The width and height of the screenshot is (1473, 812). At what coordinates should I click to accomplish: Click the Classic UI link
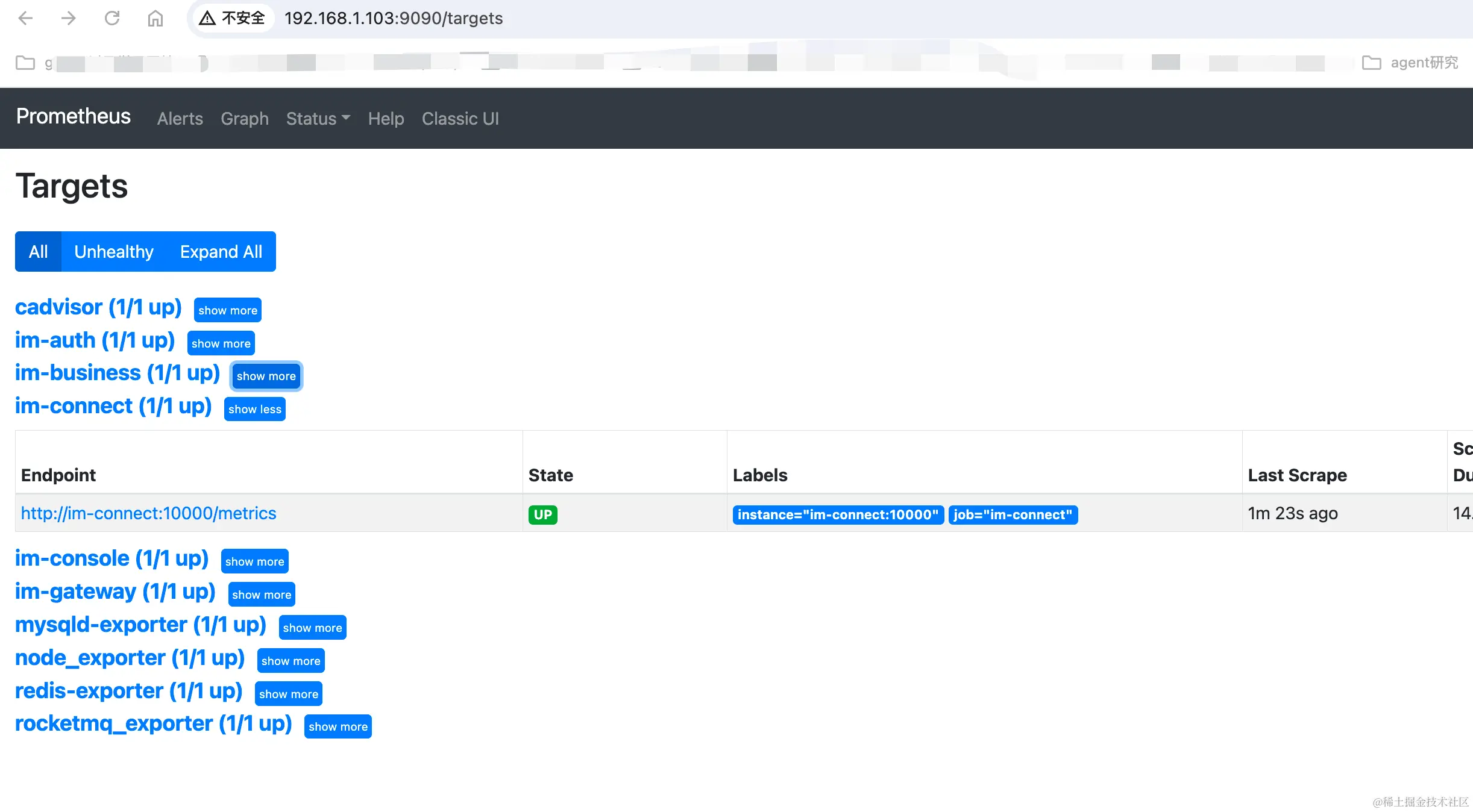pos(460,119)
